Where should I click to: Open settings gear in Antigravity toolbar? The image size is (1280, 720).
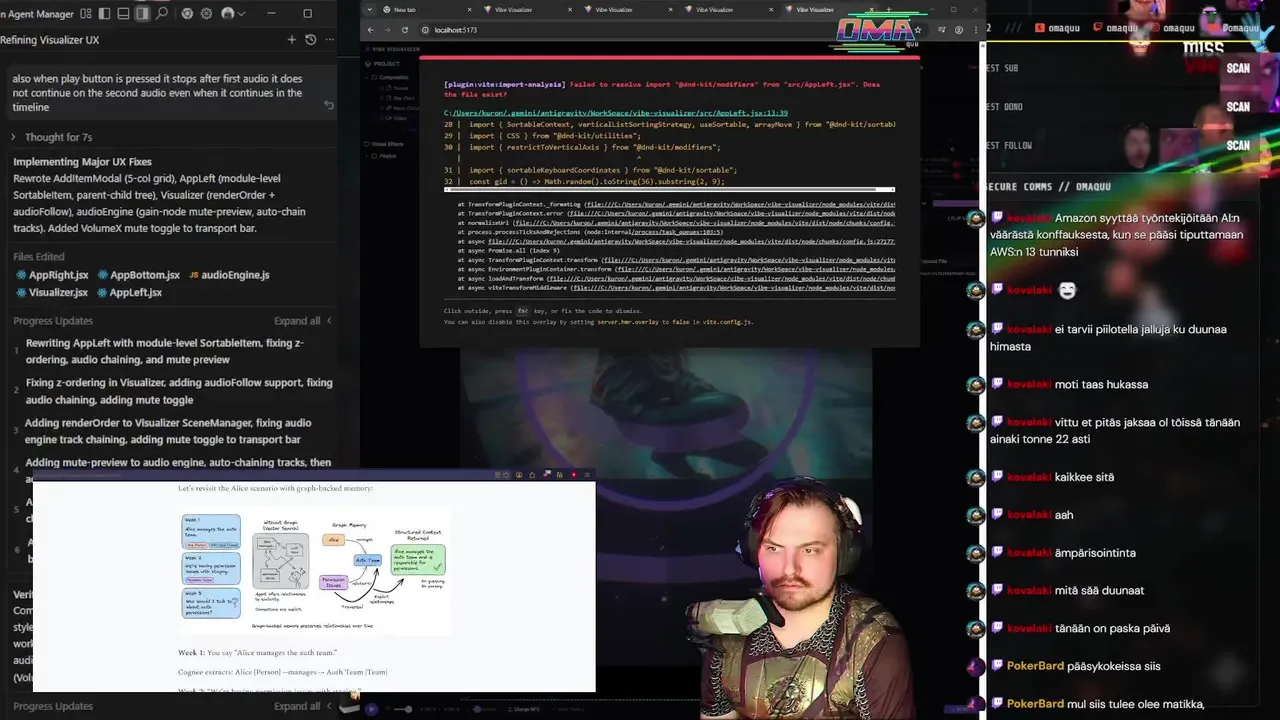pos(206,13)
